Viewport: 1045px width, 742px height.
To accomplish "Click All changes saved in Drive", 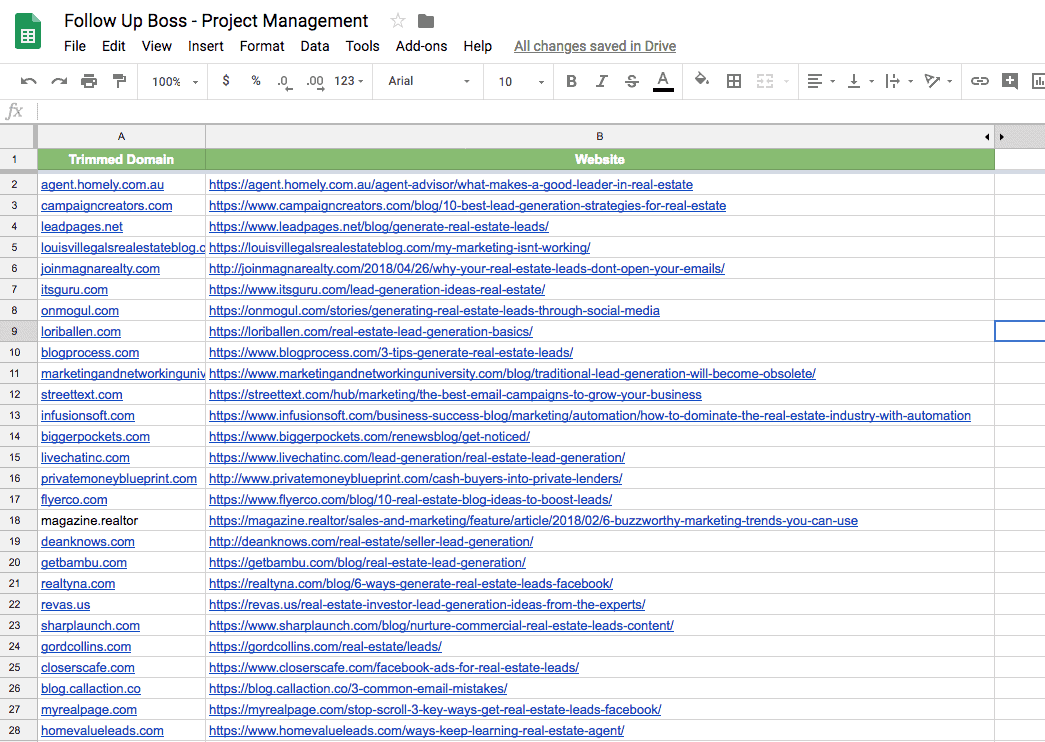I will click(594, 46).
